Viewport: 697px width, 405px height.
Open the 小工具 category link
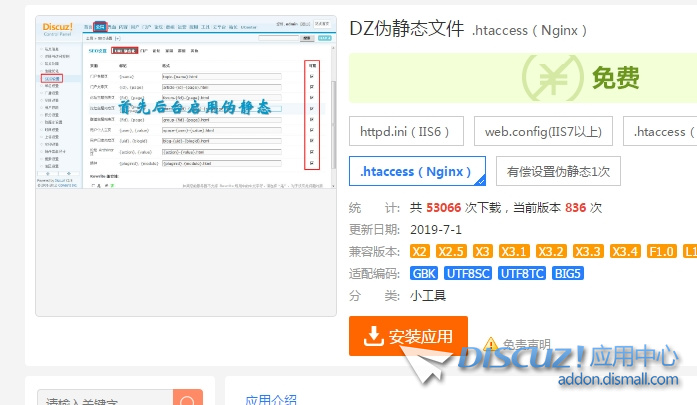(x=428, y=296)
